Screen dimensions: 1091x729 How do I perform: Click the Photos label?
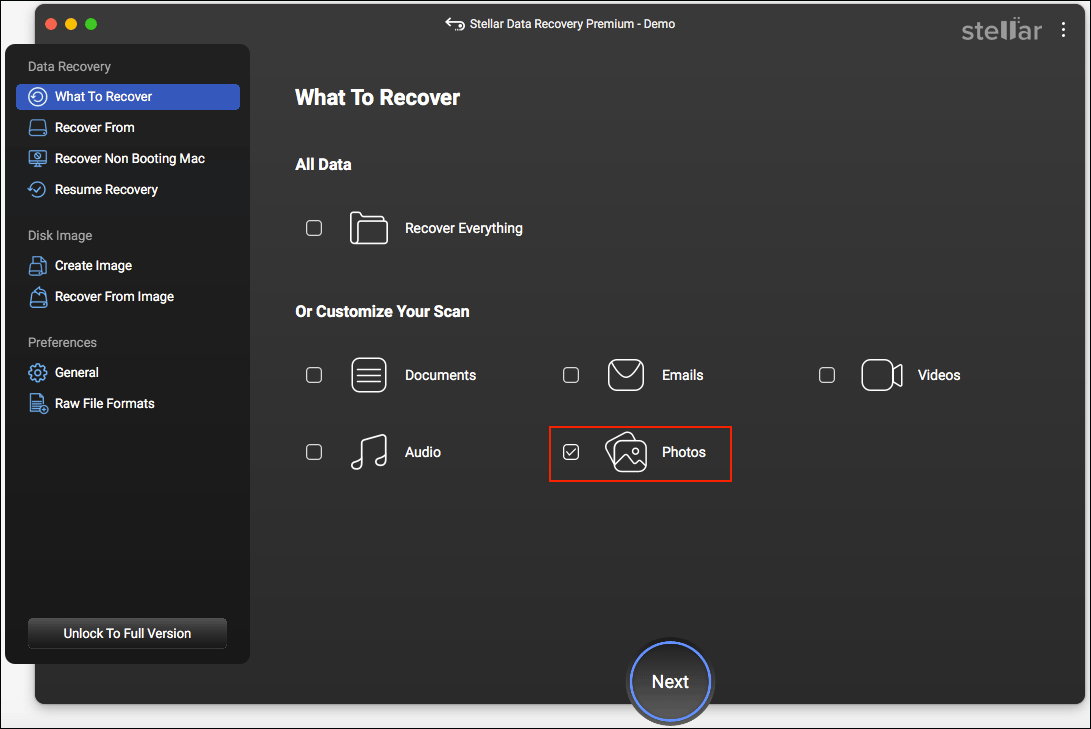[683, 452]
